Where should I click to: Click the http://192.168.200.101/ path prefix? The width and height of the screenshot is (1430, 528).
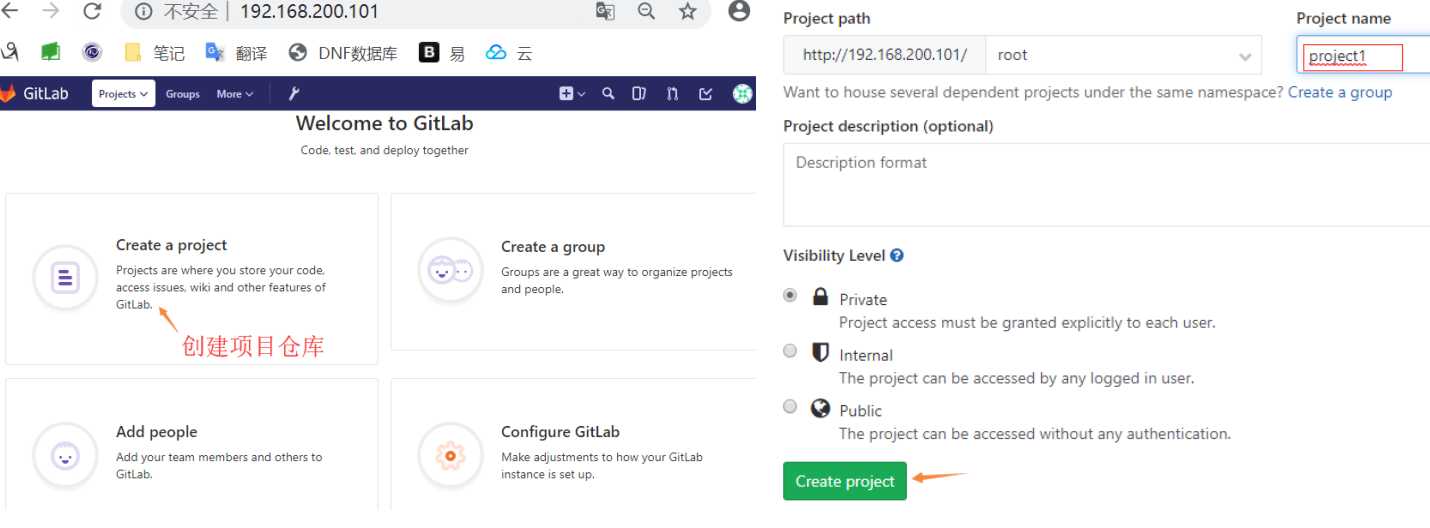pyautogui.click(x=885, y=55)
